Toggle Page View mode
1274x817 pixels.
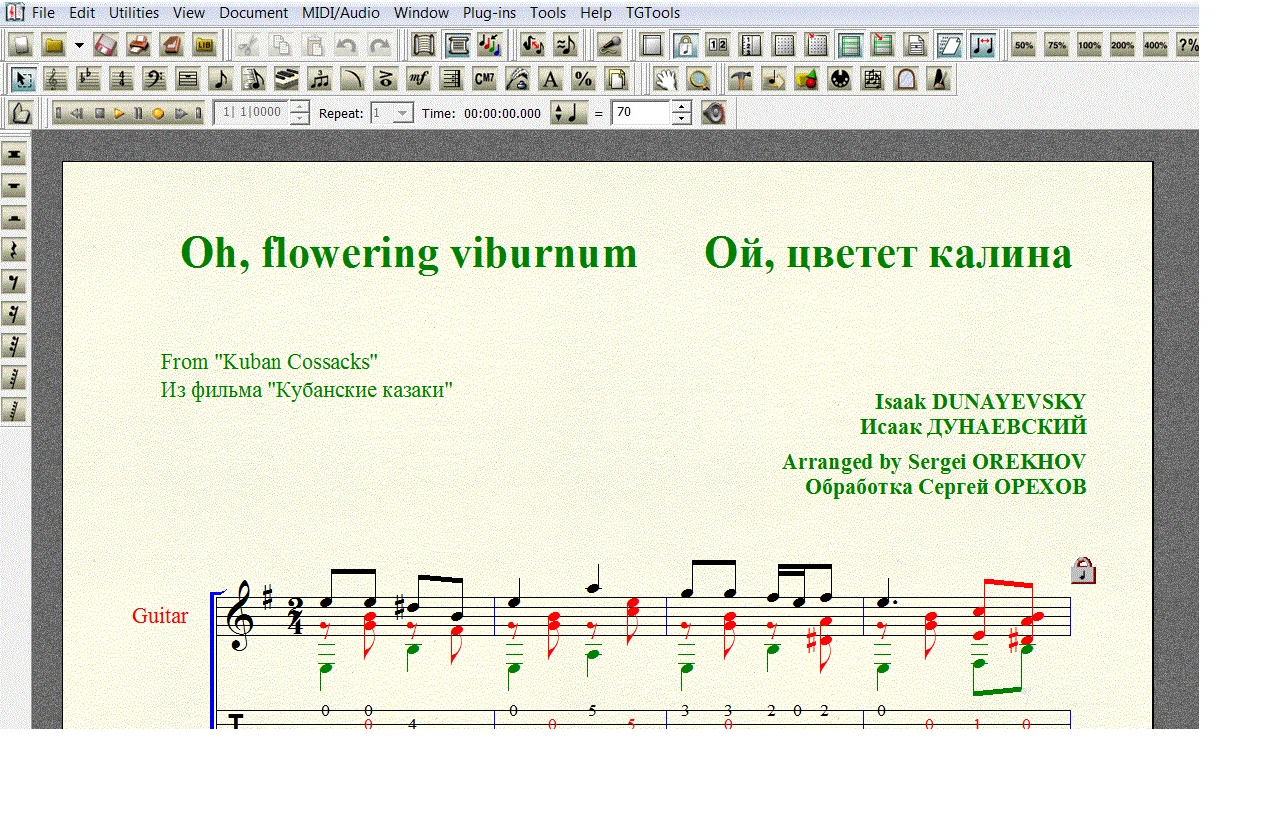457,45
